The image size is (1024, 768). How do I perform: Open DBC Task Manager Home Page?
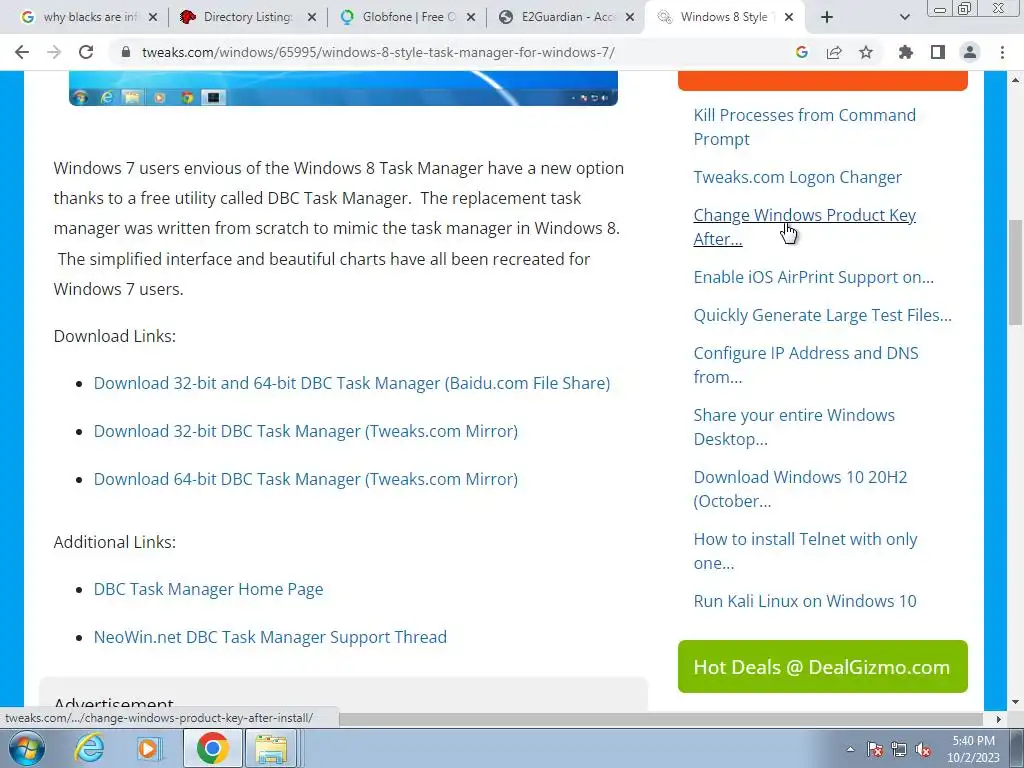[208, 589]
